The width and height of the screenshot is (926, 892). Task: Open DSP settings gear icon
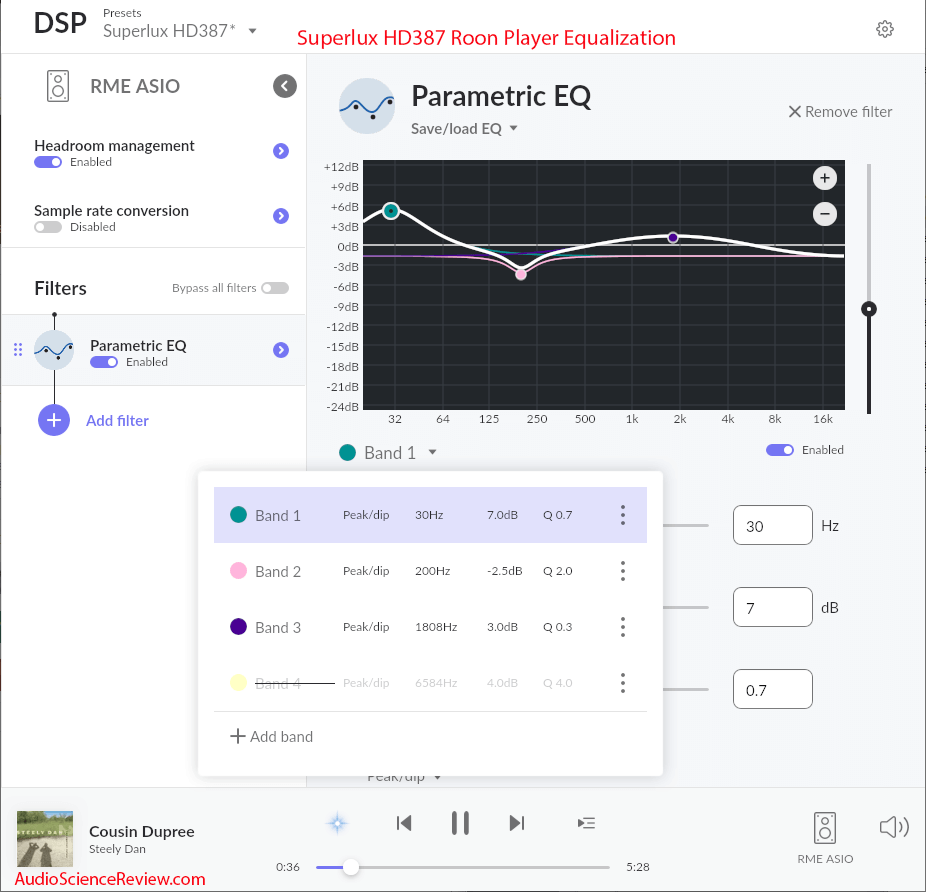point(884,29)
